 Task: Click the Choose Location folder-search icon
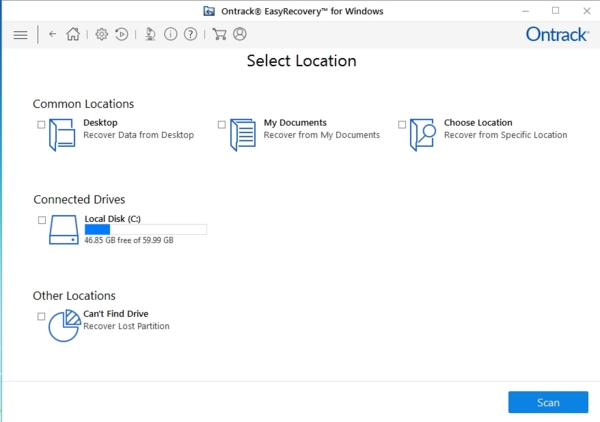[x=423, y=135]
